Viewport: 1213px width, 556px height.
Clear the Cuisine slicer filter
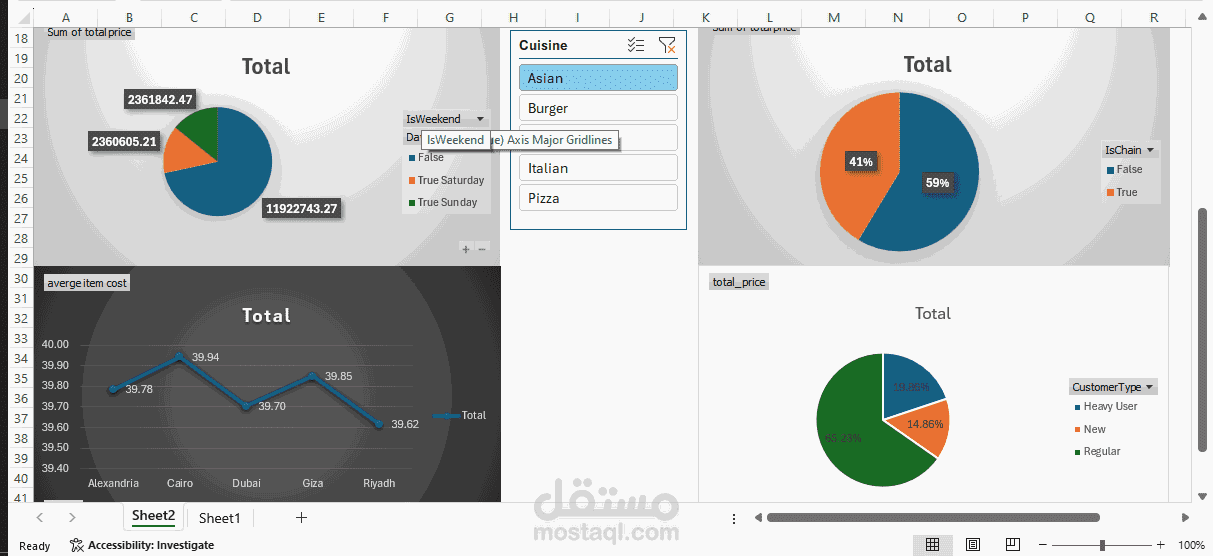pyautogui.click(x=667, y=45)
